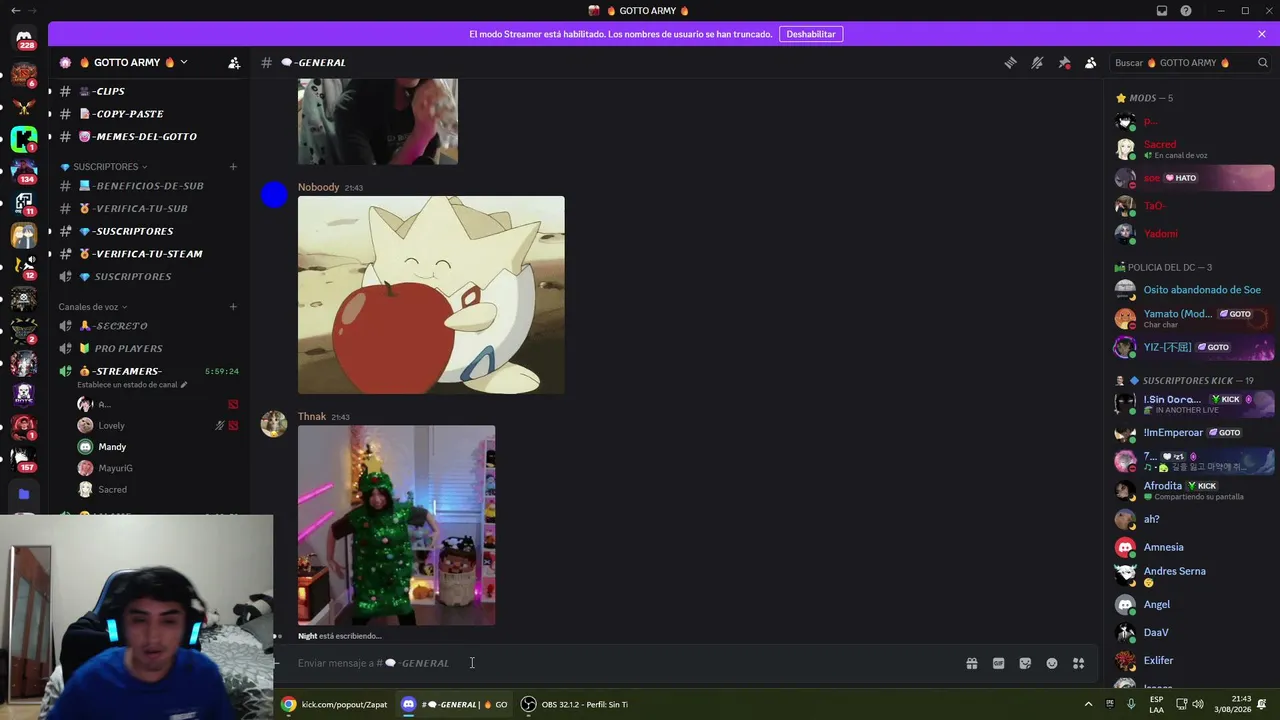Go back using the title bar arrow
The image size is (1280, 720).
pyautogui.click(x=15, y=11)
